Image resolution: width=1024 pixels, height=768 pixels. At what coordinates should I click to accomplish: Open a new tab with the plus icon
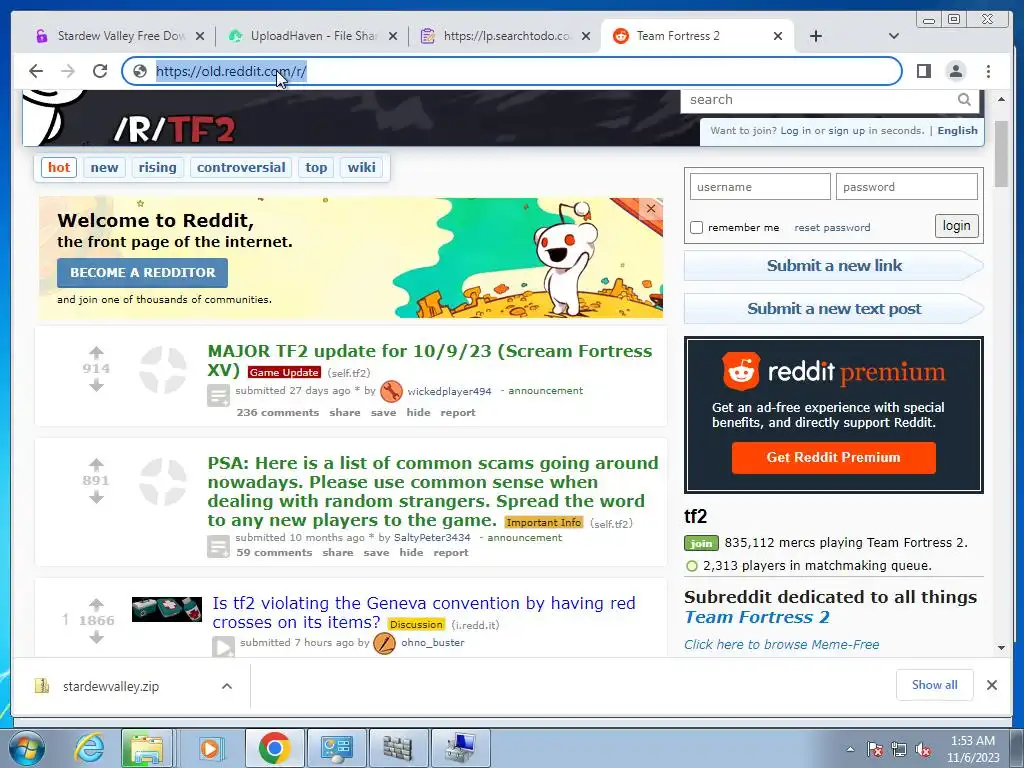tap(816, 36)
